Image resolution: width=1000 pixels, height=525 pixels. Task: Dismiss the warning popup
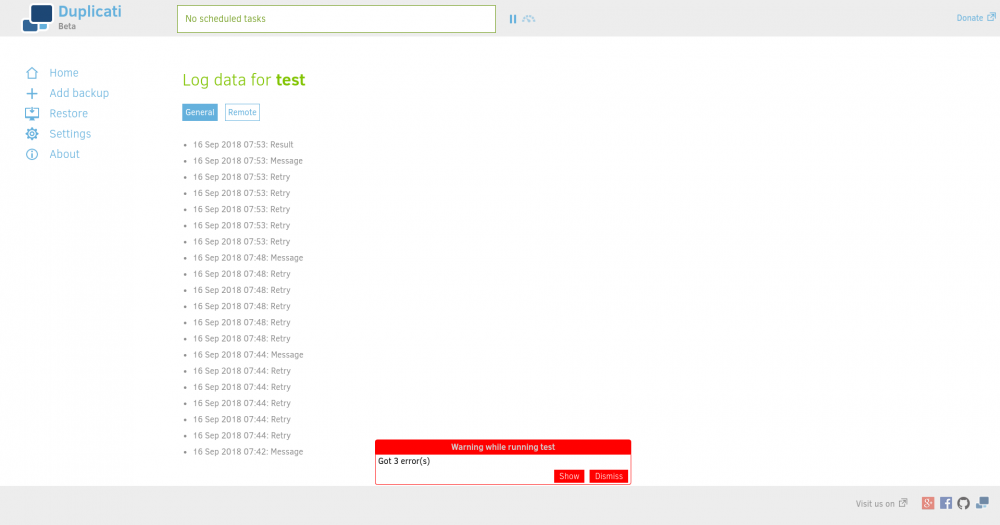coord(608,477)
